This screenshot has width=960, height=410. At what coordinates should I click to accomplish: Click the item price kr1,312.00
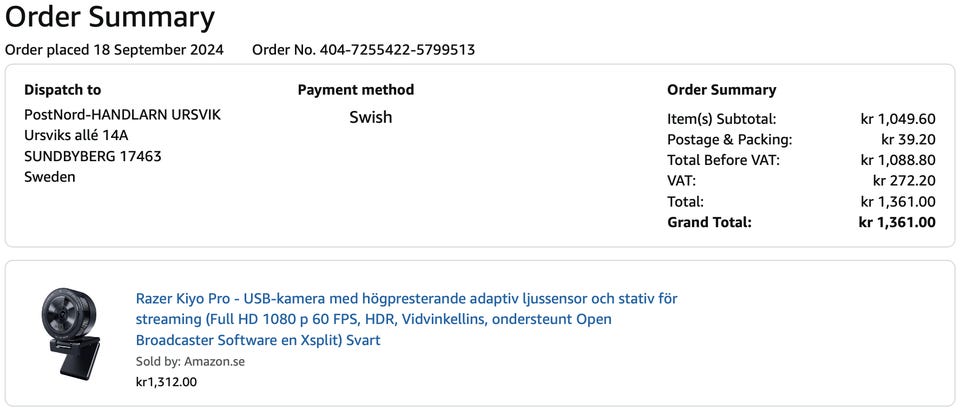(x=166, y=381)
